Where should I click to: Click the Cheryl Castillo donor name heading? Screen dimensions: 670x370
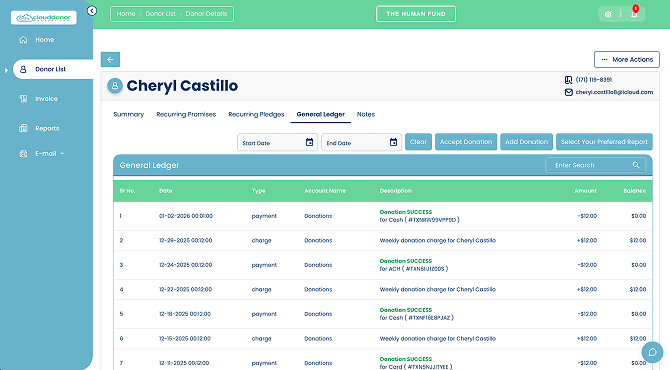click(182, 86)
